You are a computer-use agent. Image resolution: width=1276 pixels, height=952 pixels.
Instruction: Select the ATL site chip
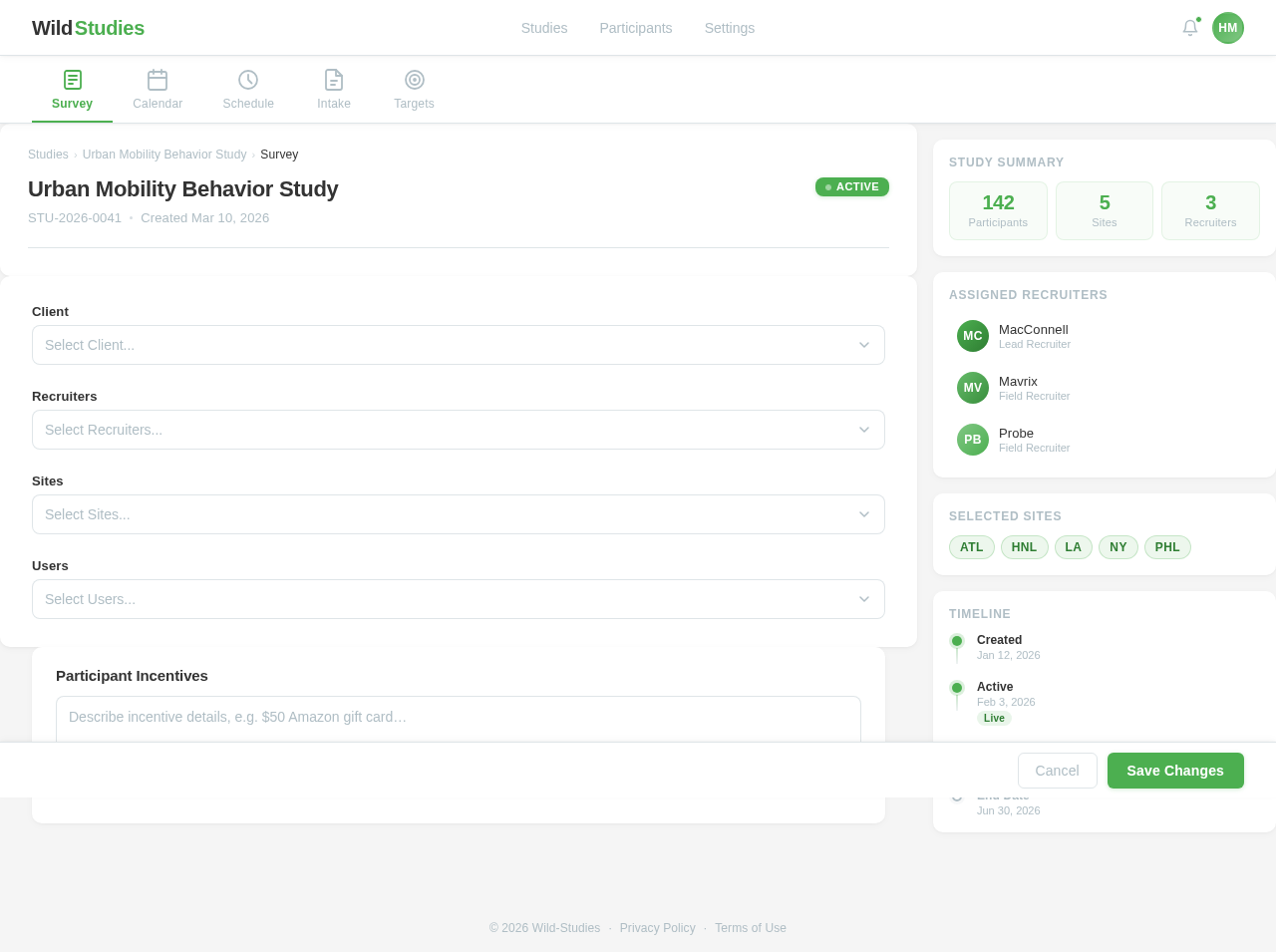click(971, 546)
